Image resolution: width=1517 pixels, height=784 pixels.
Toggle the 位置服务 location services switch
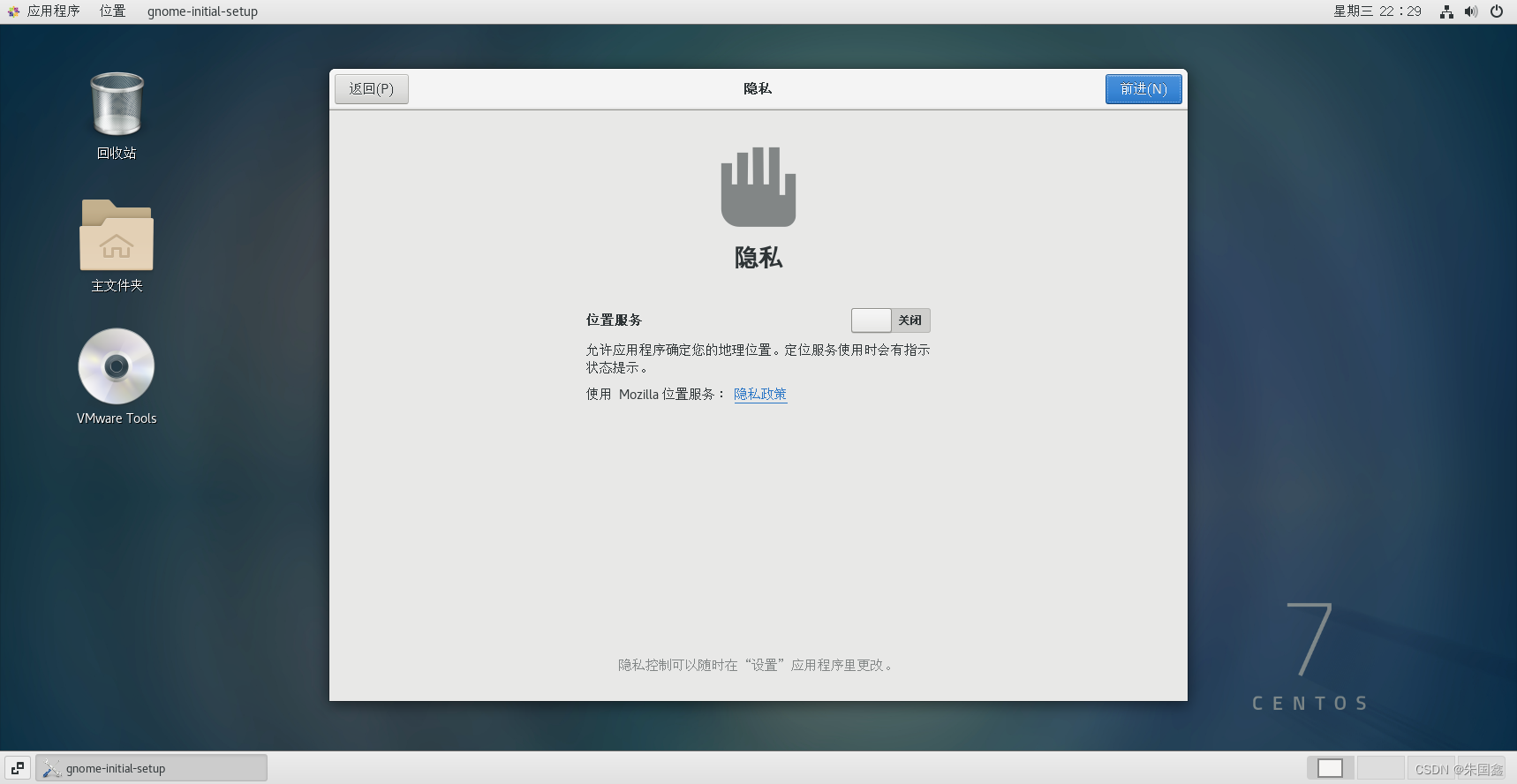click(x=890, y=320)
